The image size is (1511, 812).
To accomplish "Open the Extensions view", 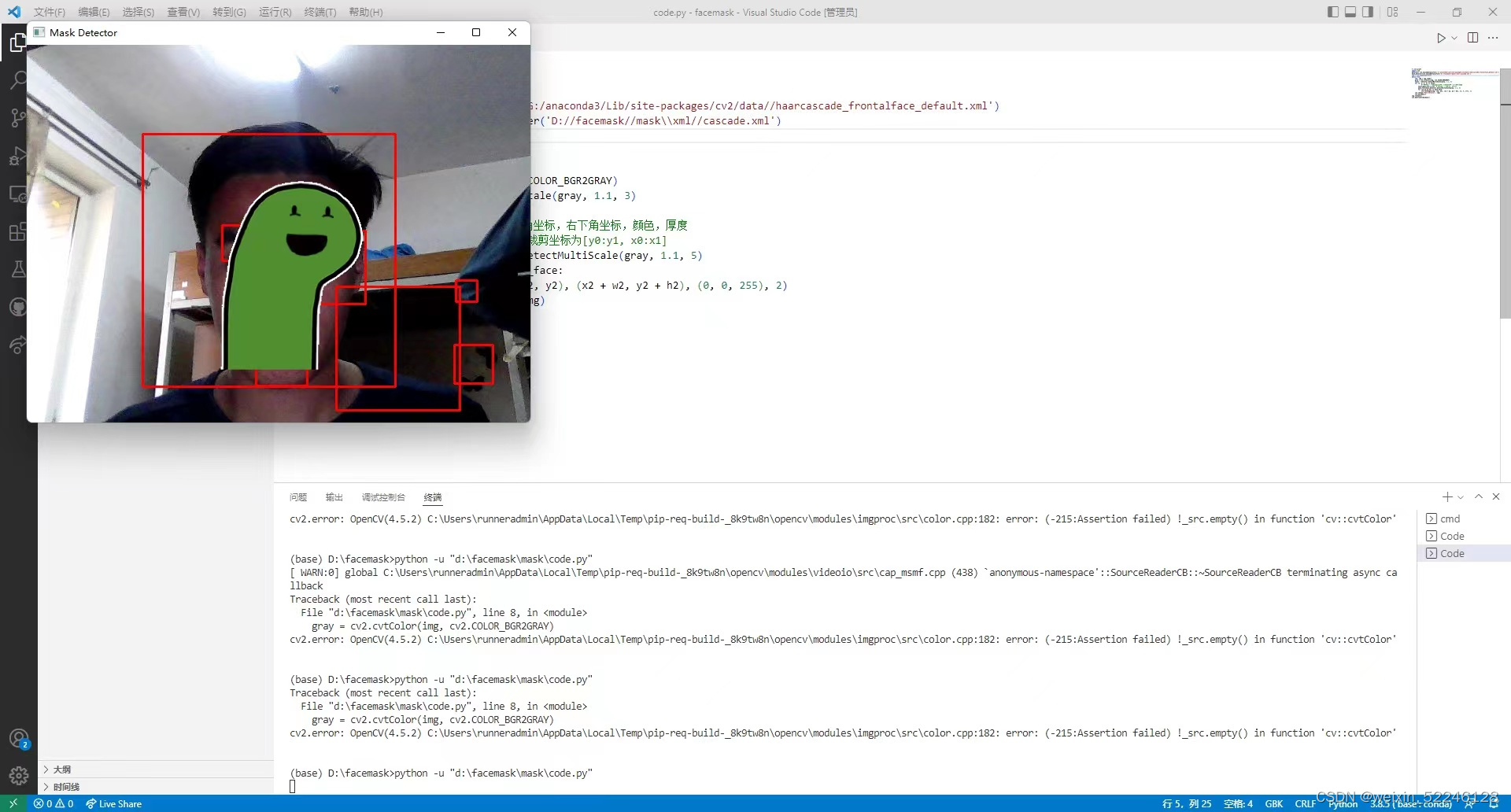I will pyautogui.click(x=18, y=231).
